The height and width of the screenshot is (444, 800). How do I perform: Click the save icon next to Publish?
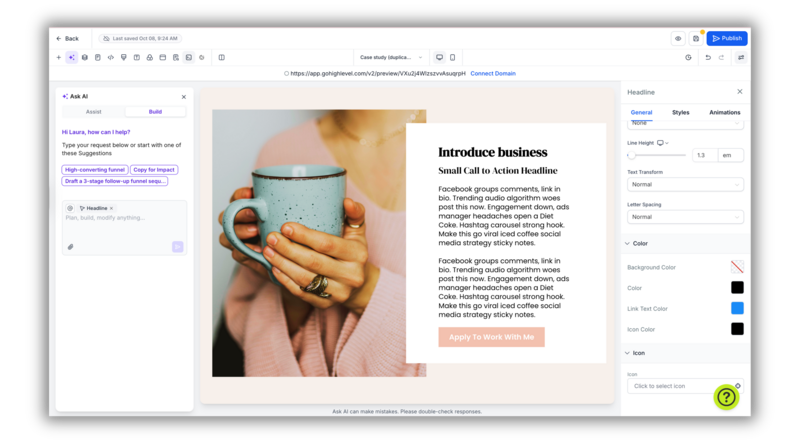(x=696, y=39)
